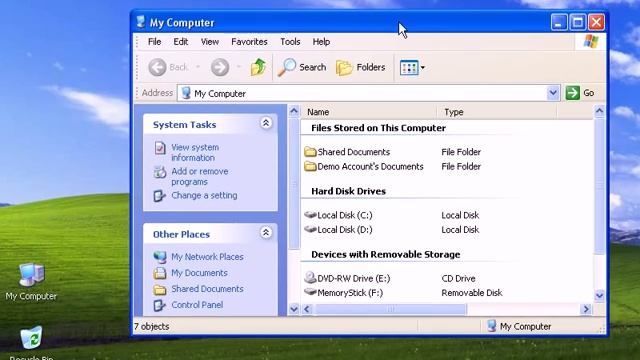Click the task pane scroll up arrow
The height and width of the screenshot is (360, 640).
click(293, 111)
